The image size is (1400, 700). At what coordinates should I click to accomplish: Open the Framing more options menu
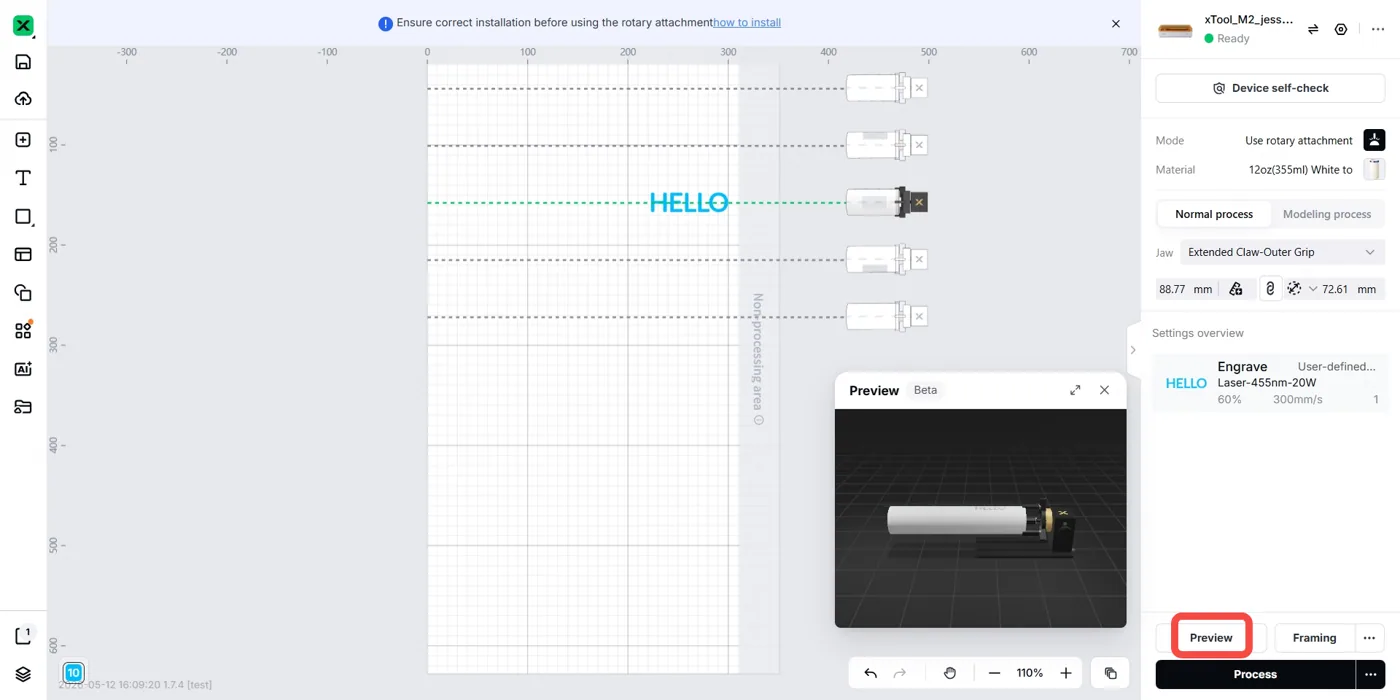click(x=1369, y=637)
